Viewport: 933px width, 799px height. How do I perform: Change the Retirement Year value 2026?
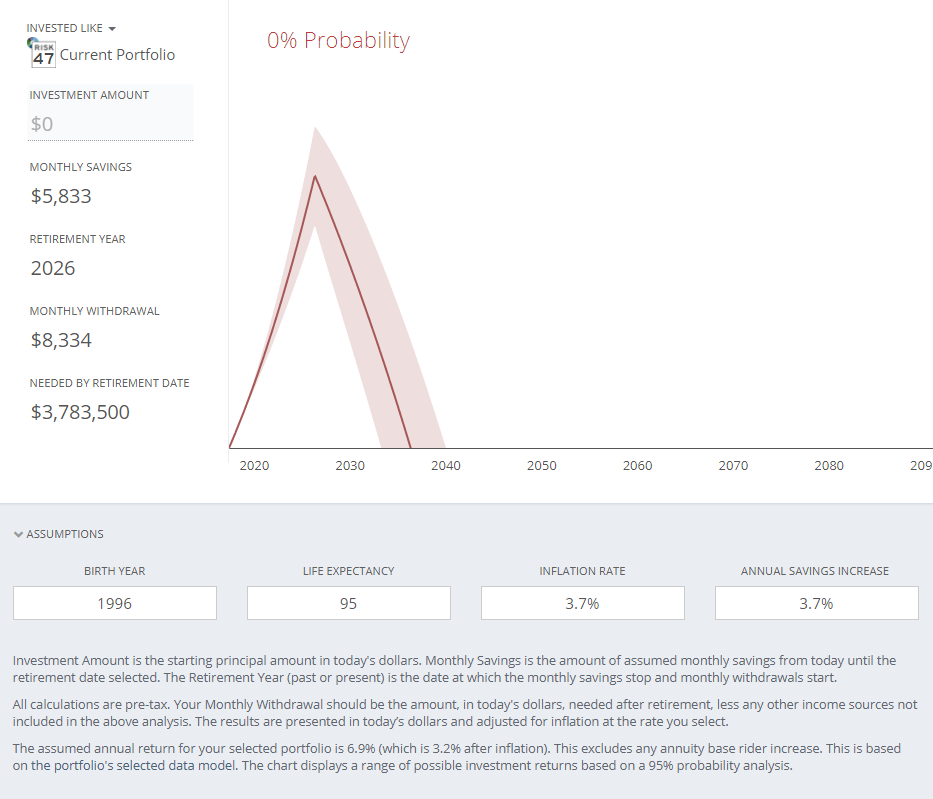point(53,268)
